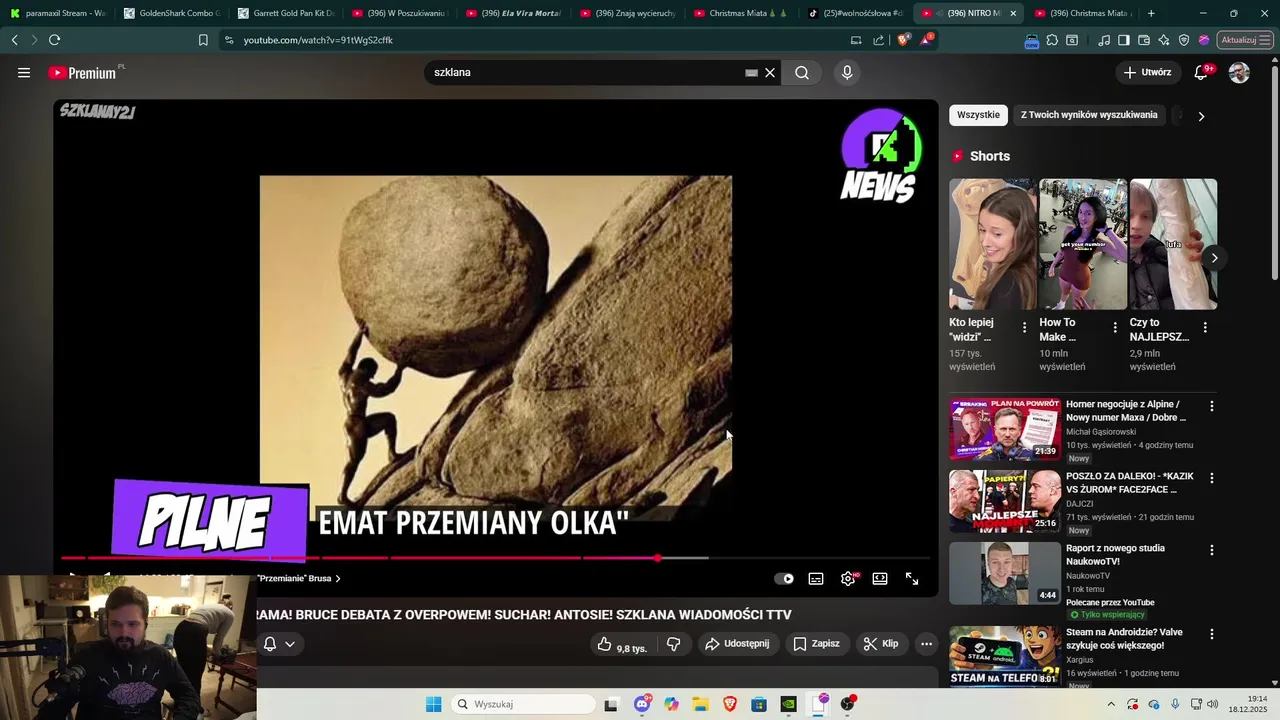Click the Udostępnij share button
This screenshot has width=1280, height=720.
click(737, 644)
